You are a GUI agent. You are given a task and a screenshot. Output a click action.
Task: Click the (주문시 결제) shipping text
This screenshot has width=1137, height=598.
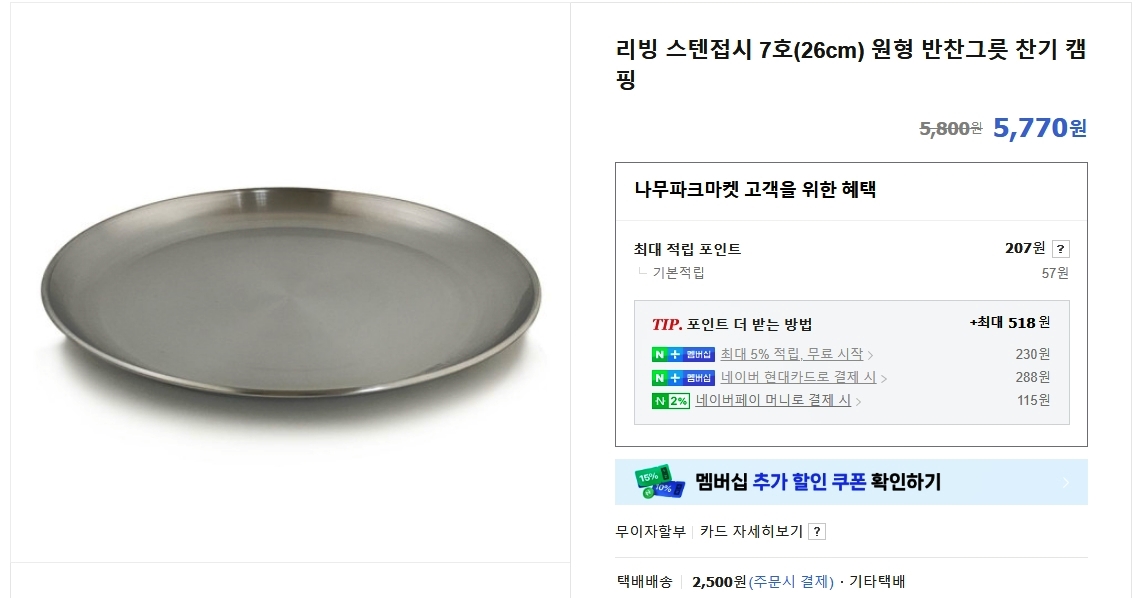coord(791,582)
